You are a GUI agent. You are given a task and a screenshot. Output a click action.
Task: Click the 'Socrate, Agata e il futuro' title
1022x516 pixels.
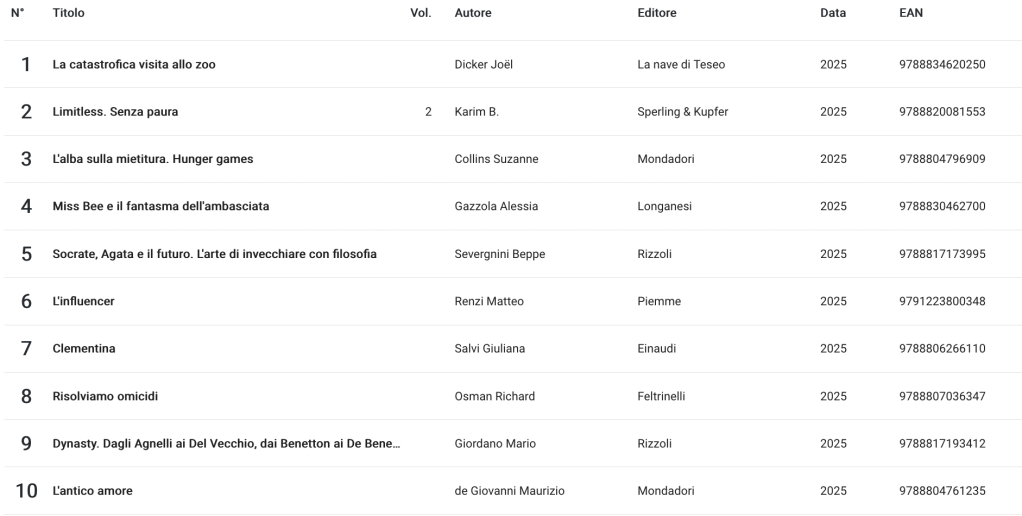(215, 254)
